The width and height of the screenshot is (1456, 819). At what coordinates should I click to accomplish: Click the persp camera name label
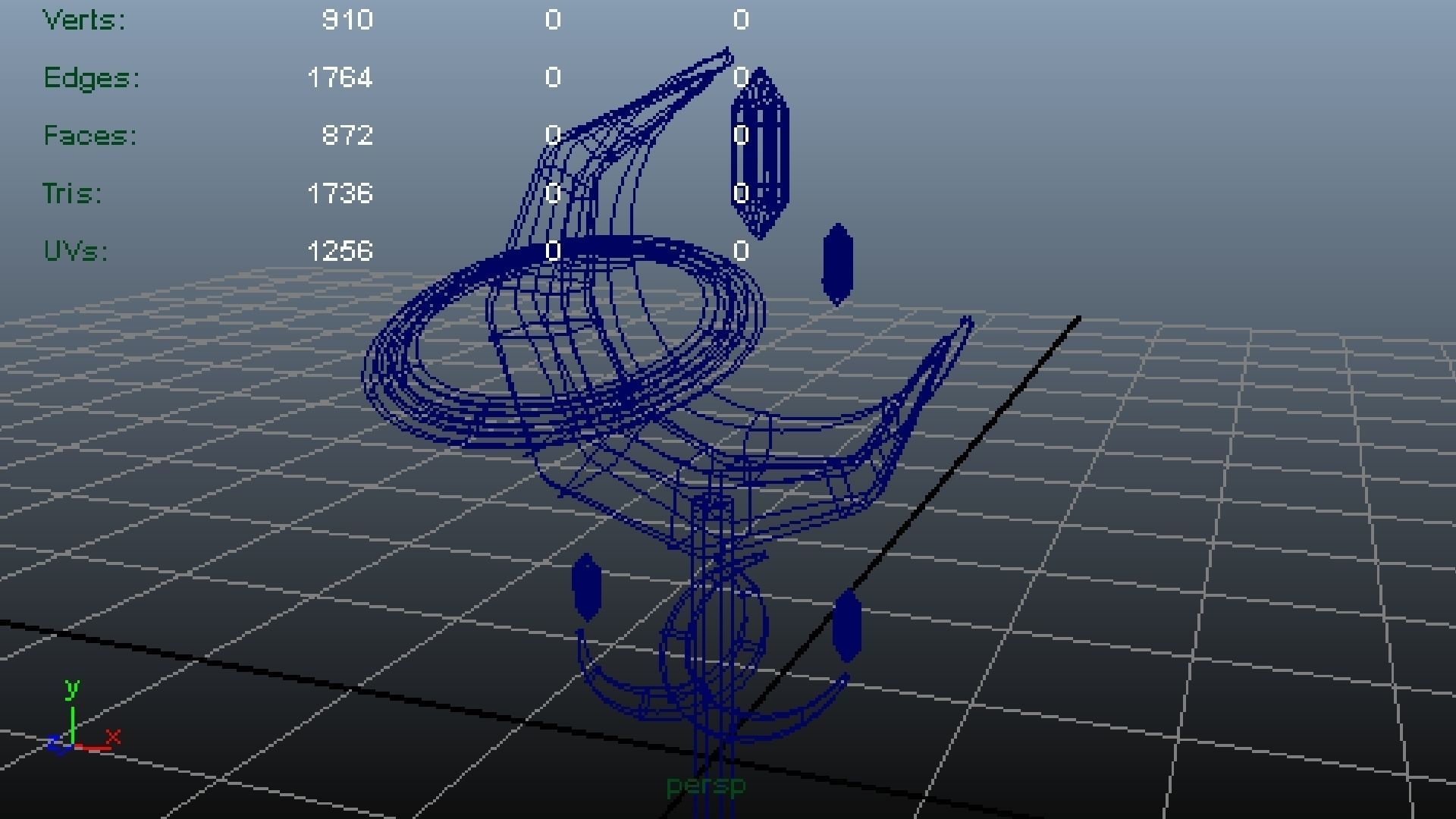pyautogui.click(x=706, y=786)
